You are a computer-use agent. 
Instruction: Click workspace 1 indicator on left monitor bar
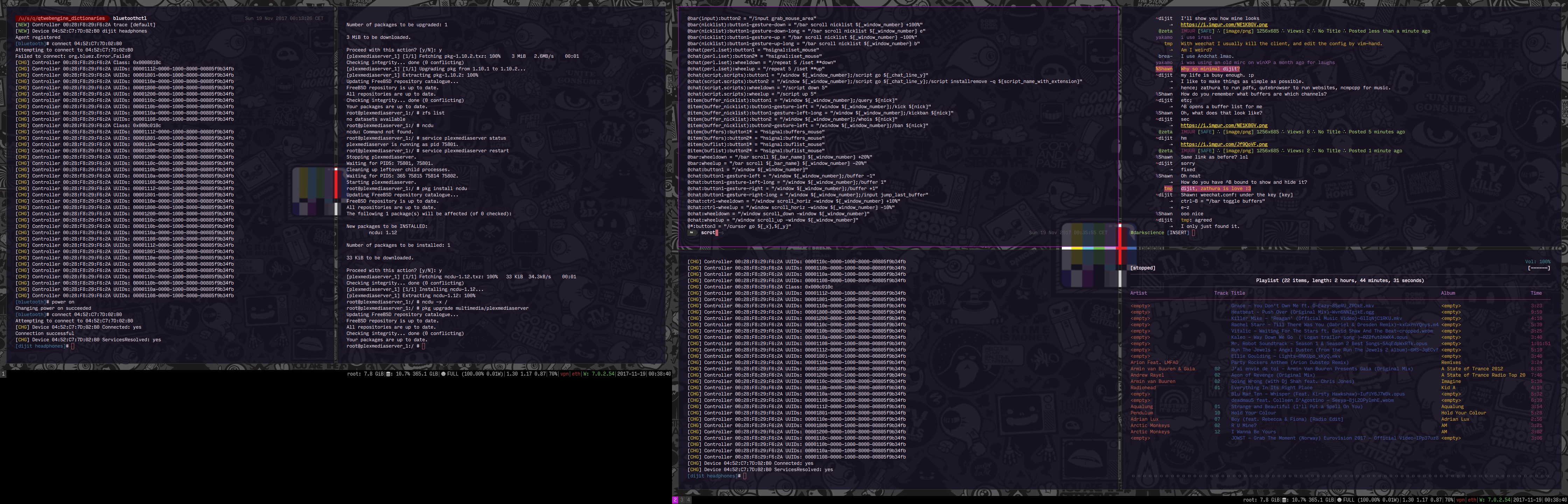pos(3,374)
